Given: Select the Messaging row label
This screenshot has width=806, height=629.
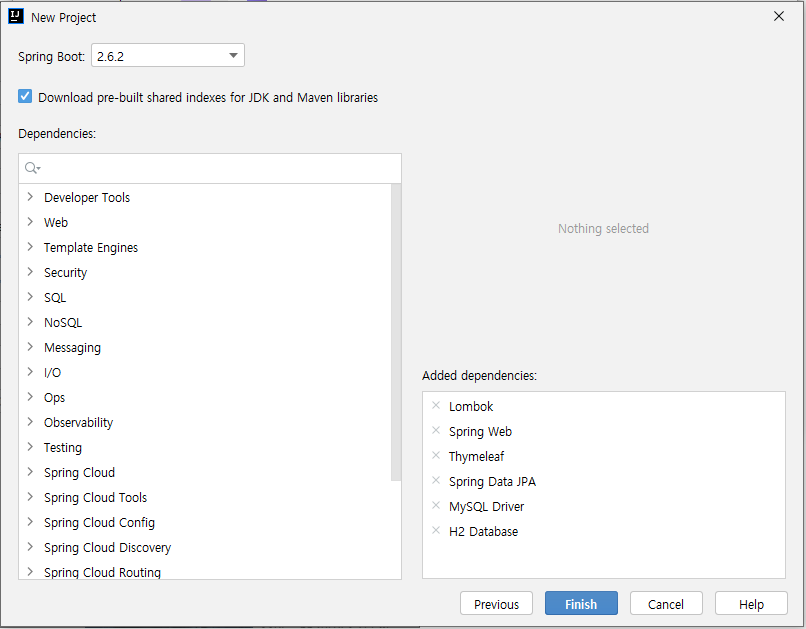Looking at the screenshot, I should (72, 348).
